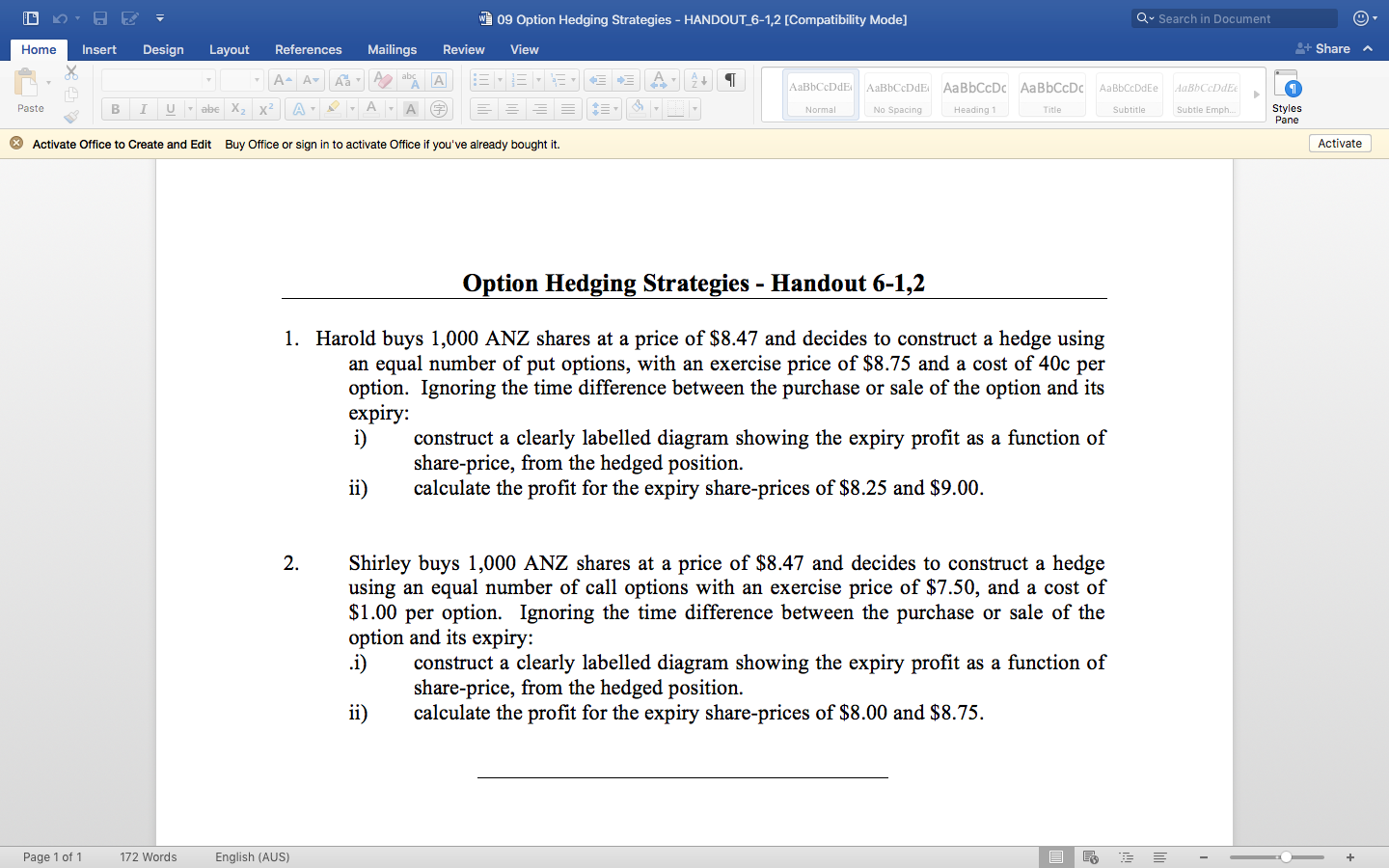
Task: Apply the Title style
Action: tap(1051, 95)
